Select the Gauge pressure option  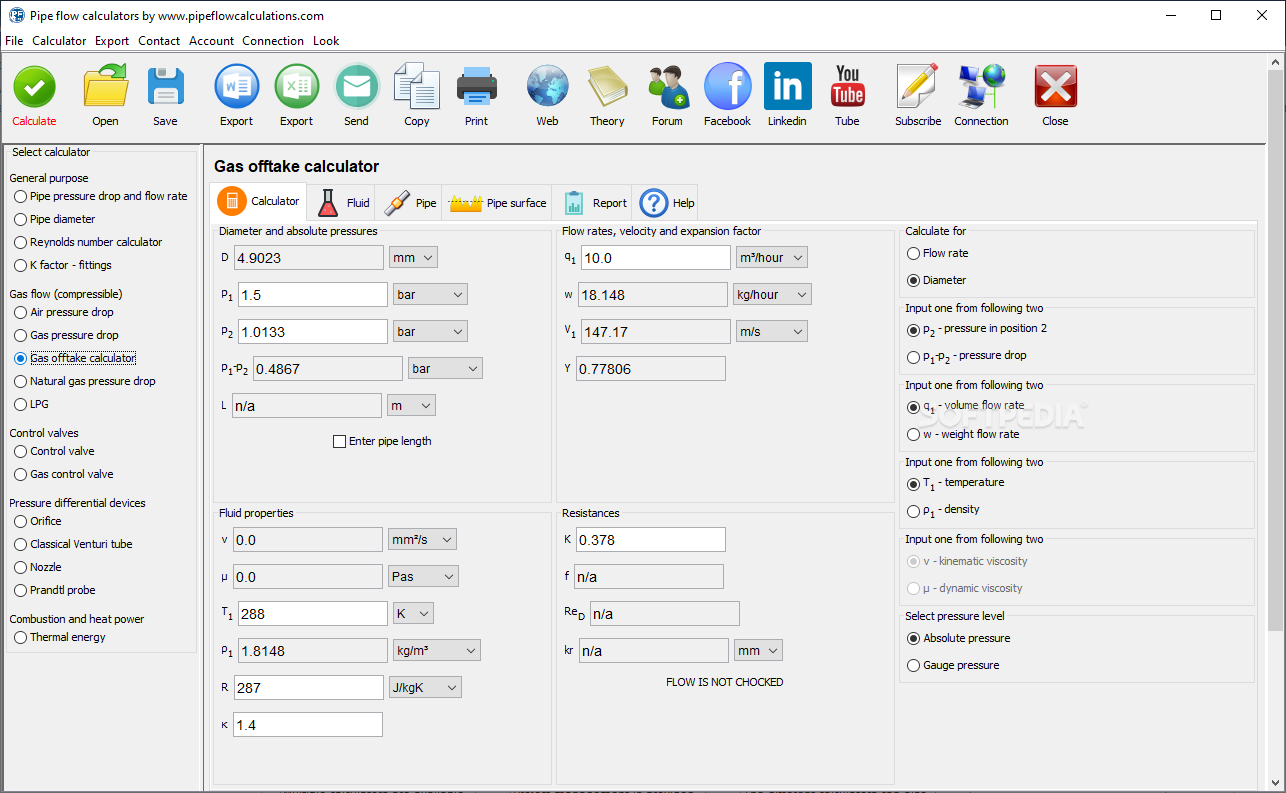(953, 665)
